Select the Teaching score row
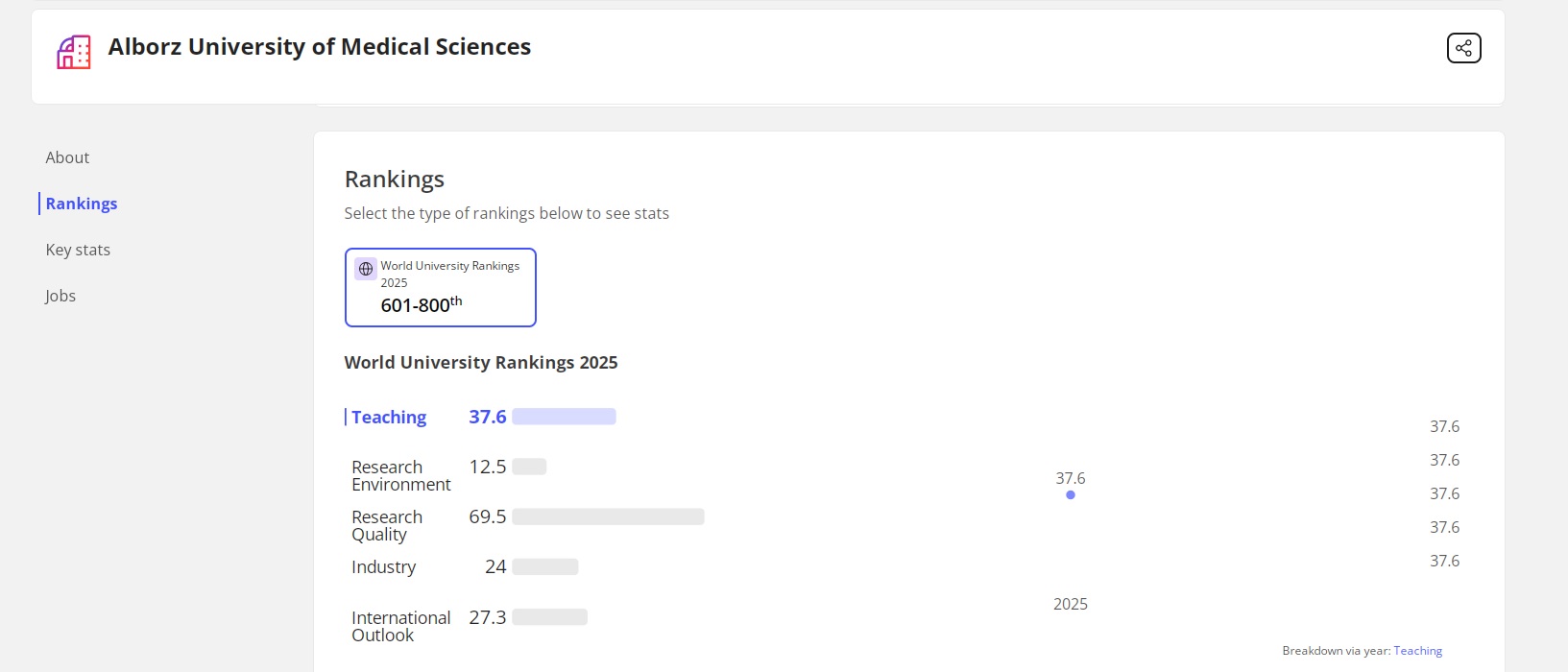Viewport: 1568px width, 672px height. click(389, 417)
